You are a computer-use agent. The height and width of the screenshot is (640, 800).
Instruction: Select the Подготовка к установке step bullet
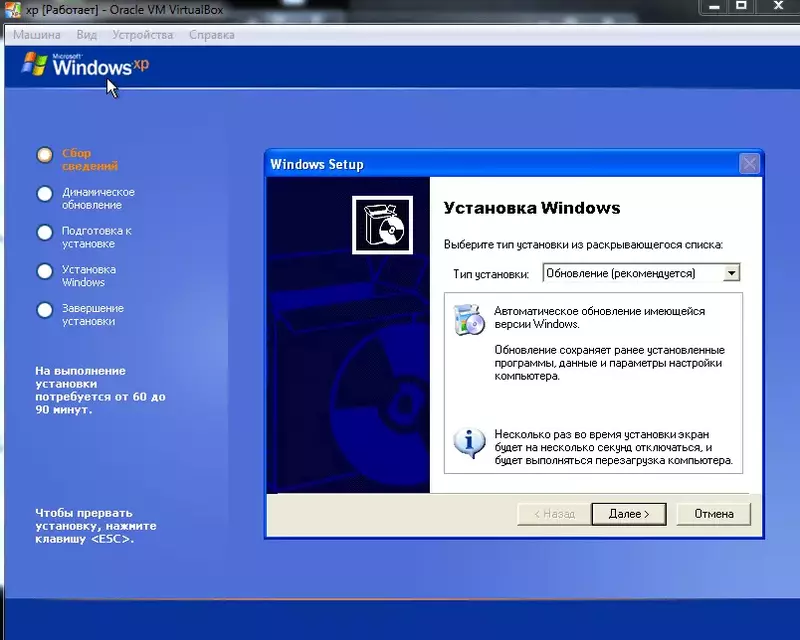(x=44, y=232)
